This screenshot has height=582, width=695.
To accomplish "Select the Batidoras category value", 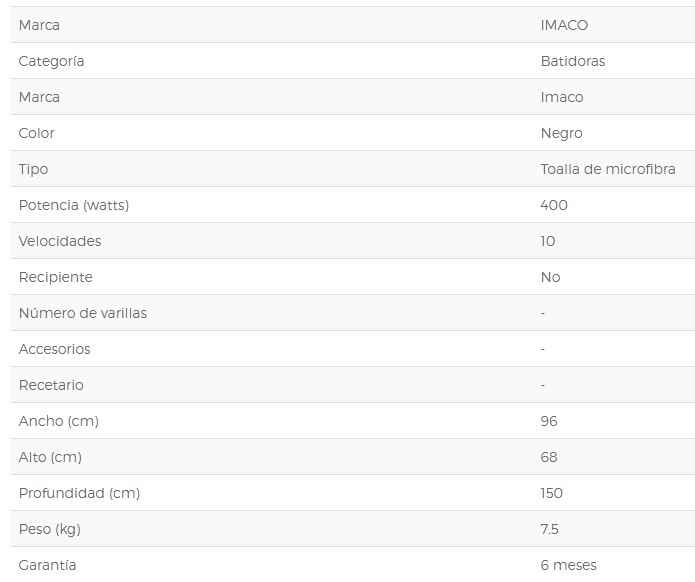I will pos(573,61).
